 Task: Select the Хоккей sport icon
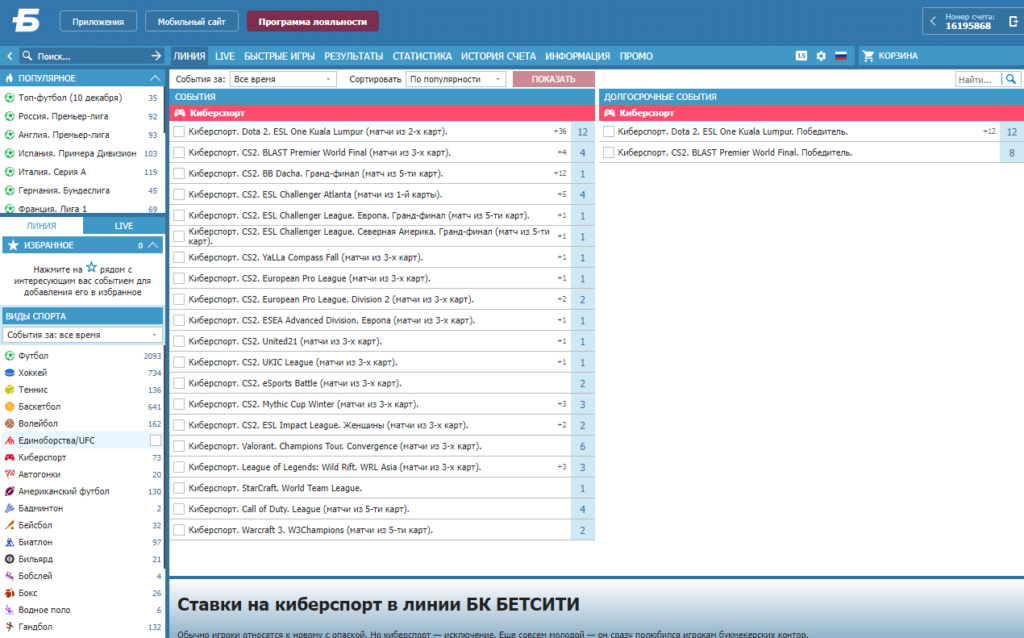coord(10,373)
